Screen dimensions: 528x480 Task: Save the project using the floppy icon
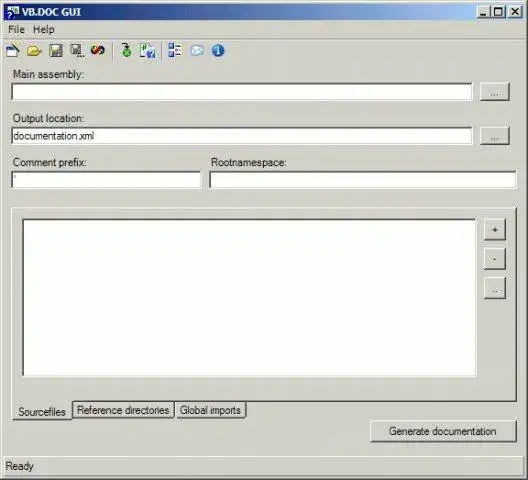(56, 51)
